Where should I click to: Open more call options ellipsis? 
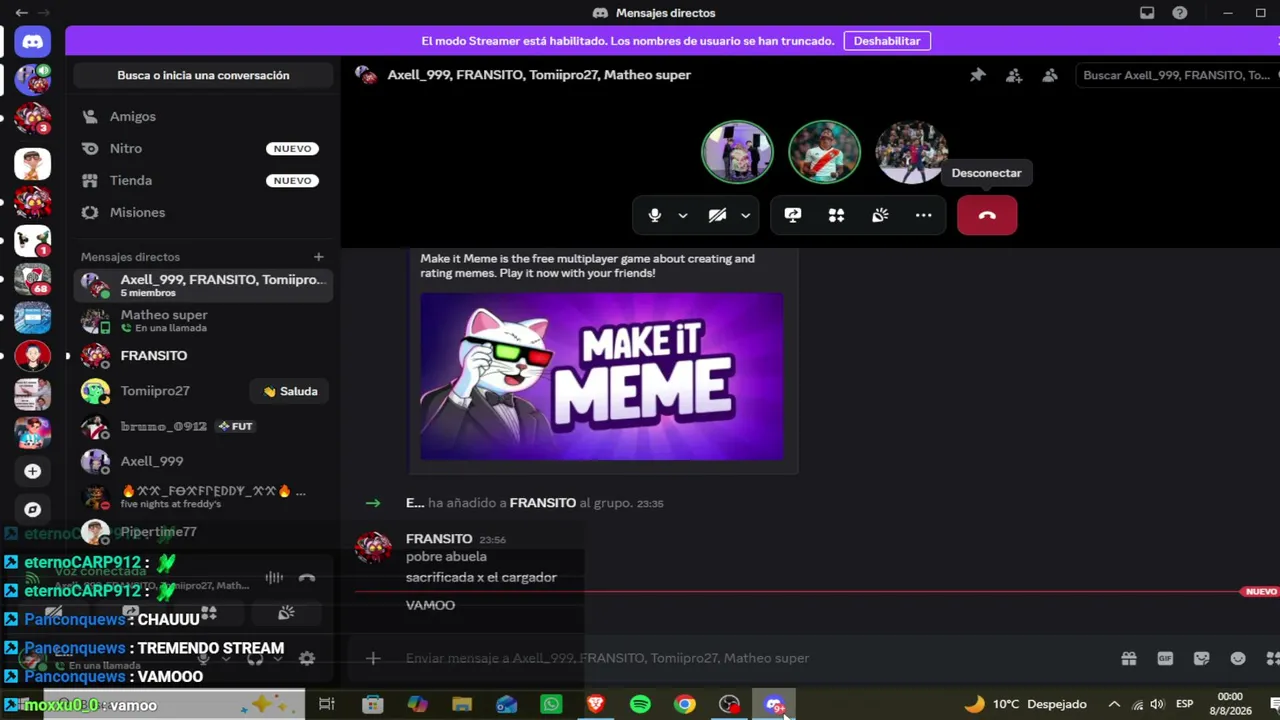point(924,215)
